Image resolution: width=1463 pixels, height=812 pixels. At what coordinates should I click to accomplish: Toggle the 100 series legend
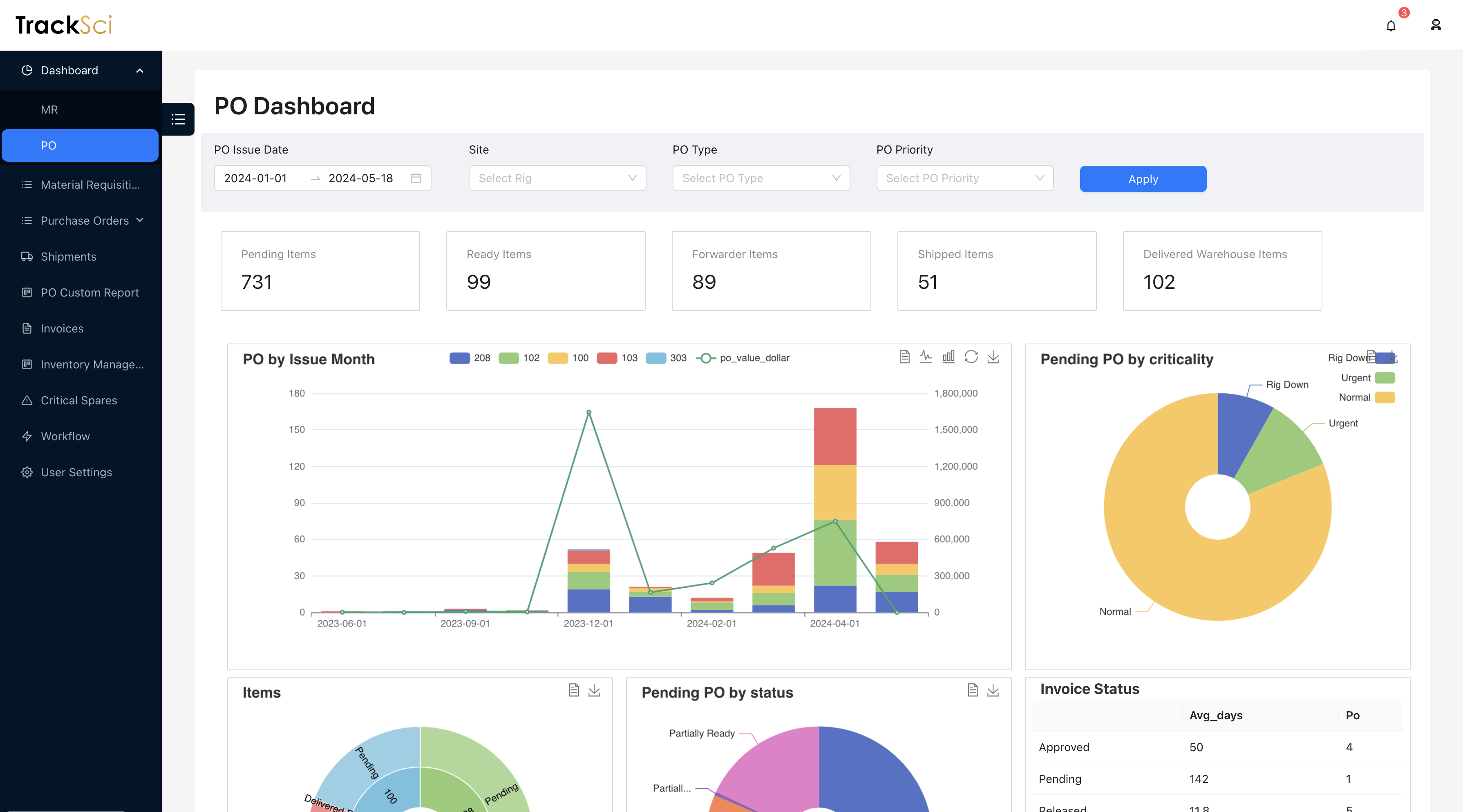point(568,358)
